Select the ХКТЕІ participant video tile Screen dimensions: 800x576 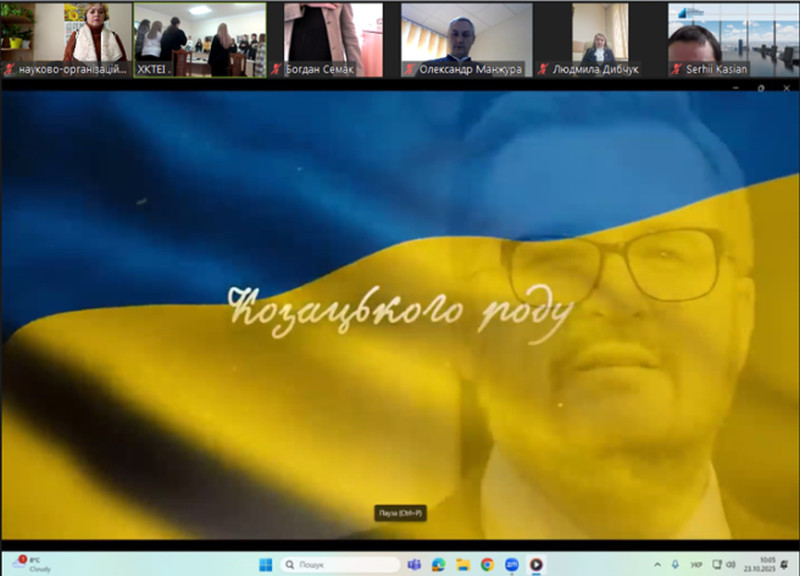[x=200, y=38]
